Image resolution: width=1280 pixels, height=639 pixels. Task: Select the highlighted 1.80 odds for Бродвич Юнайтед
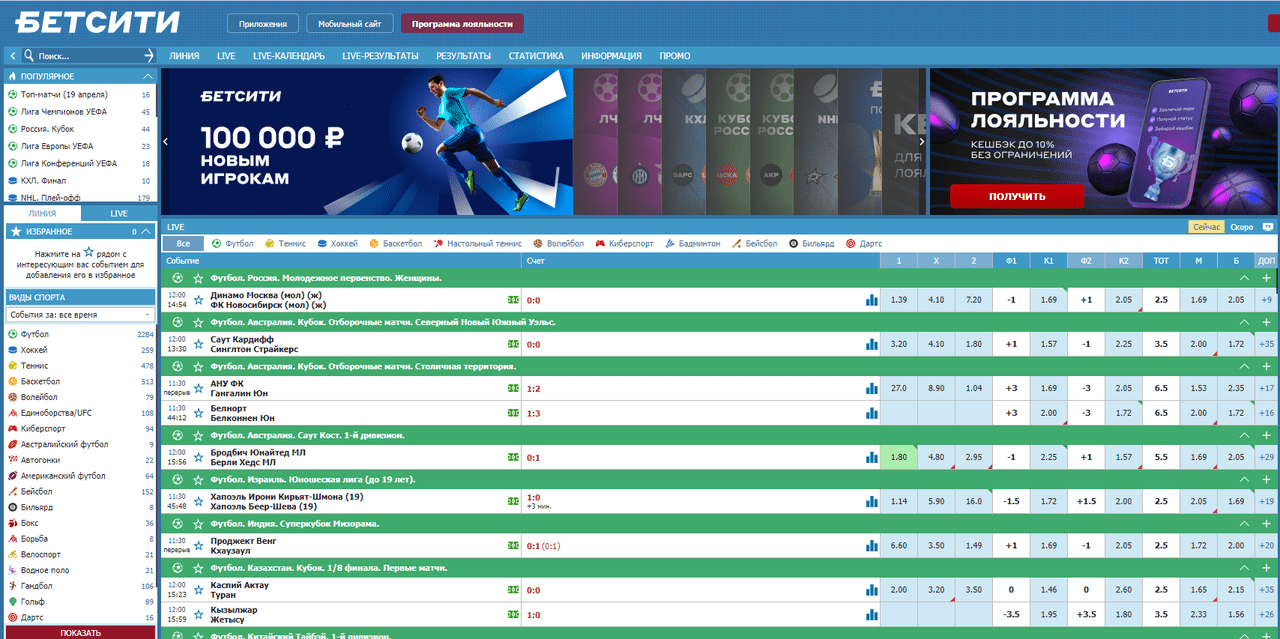(x=898, y=457)
